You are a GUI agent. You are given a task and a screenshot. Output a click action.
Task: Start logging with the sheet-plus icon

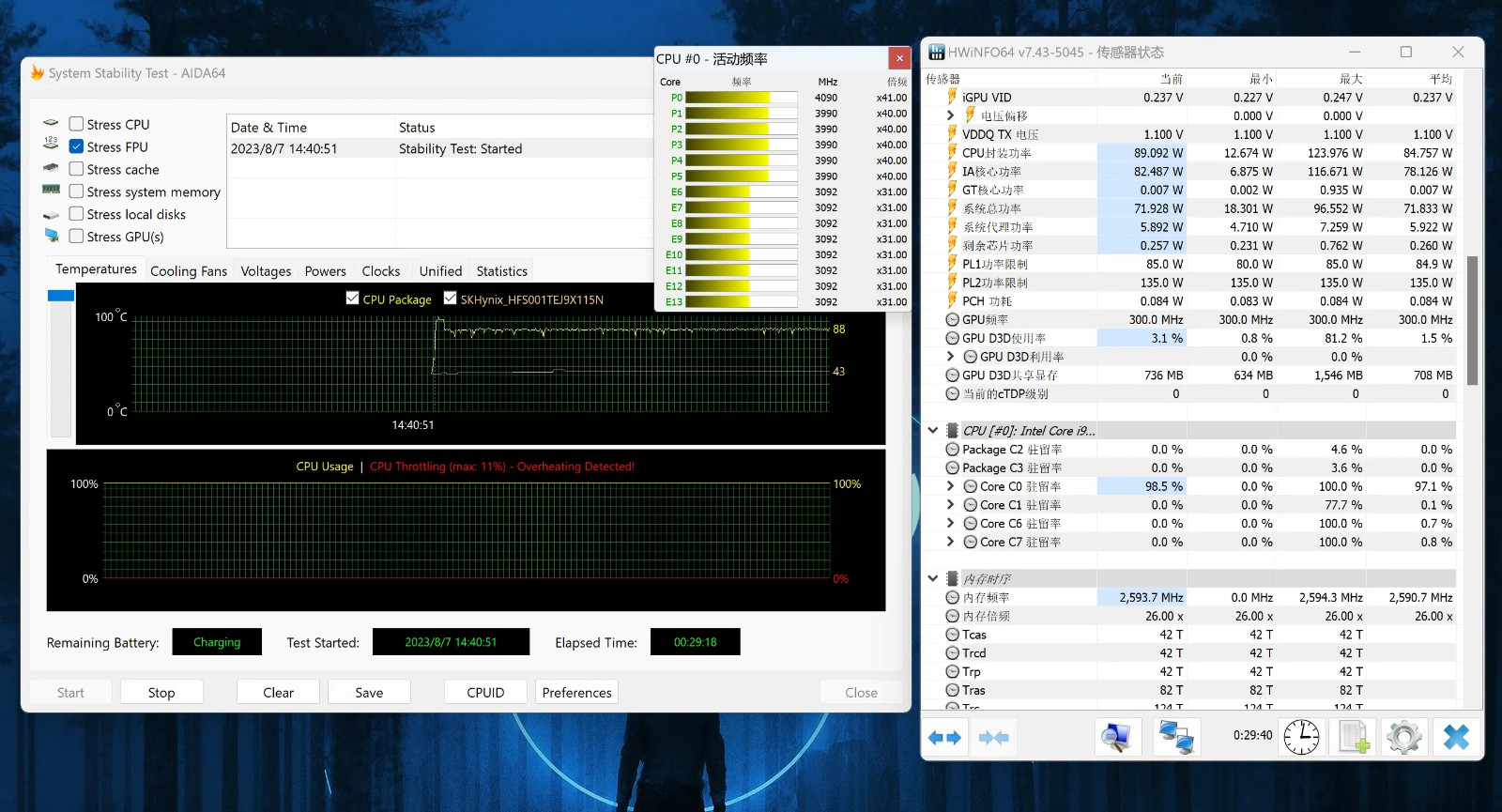click(x=1353, y=738)
